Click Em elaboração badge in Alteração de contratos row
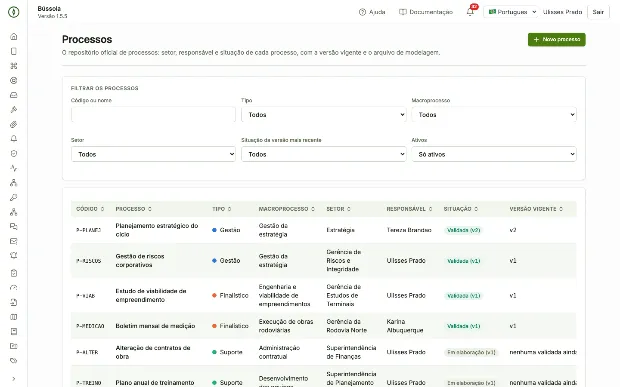Image resolution: width=620 pixels, height=387 pixels. tap(471, 352)
